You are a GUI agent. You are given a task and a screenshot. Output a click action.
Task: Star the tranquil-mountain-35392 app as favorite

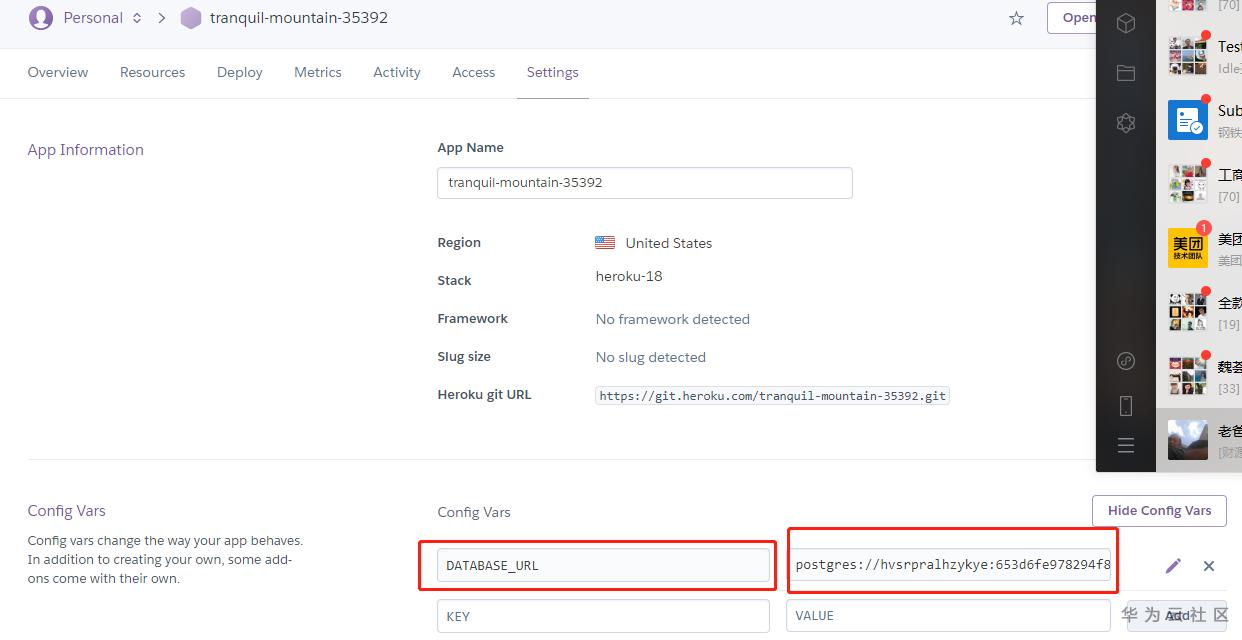coord(1016,18)
